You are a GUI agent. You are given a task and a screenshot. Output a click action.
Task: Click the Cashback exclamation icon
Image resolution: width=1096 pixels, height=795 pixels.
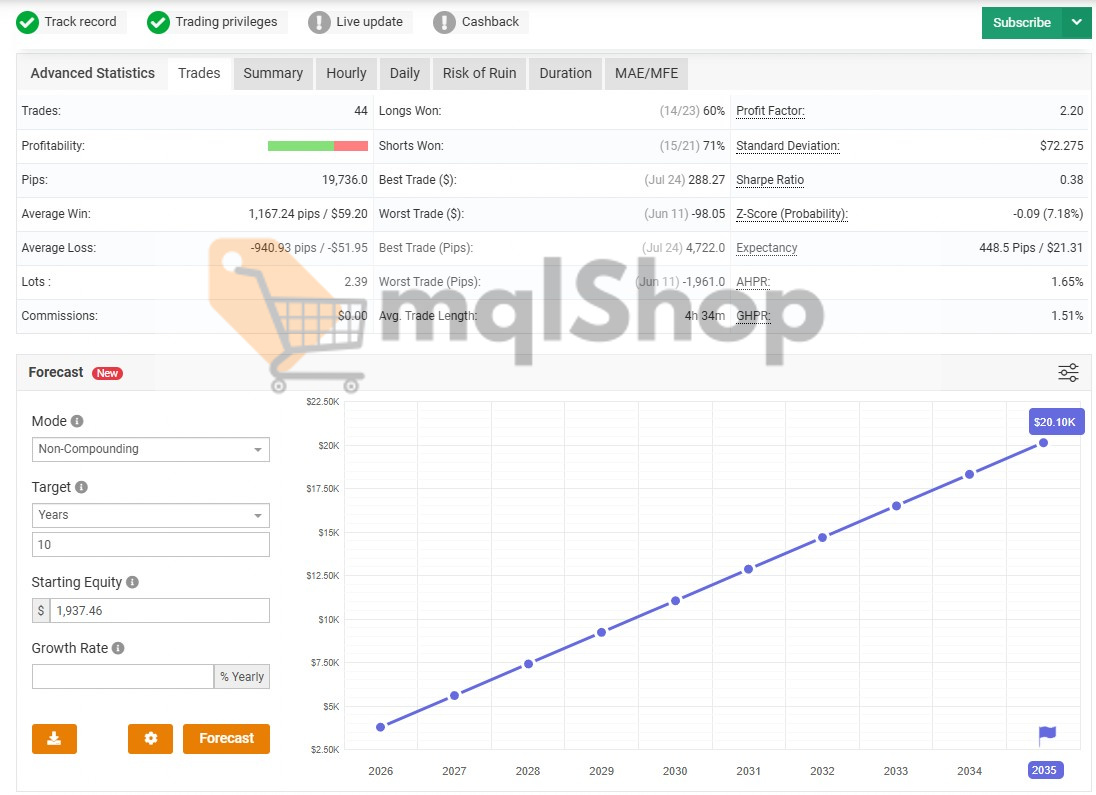pos(445,22)
